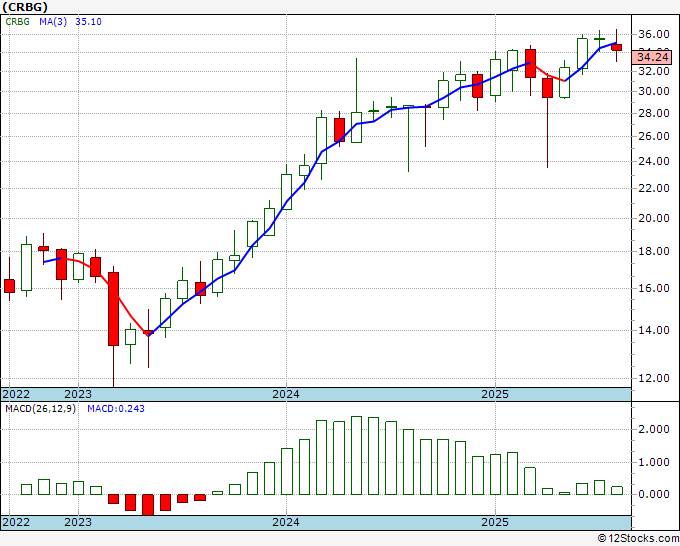Click the (CRBG) chart title

25,7
